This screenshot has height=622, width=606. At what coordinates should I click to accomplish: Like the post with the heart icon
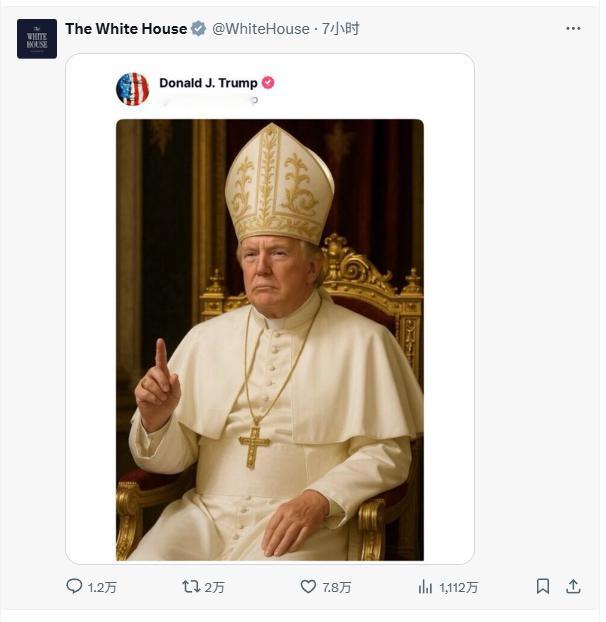click(308, 586)
